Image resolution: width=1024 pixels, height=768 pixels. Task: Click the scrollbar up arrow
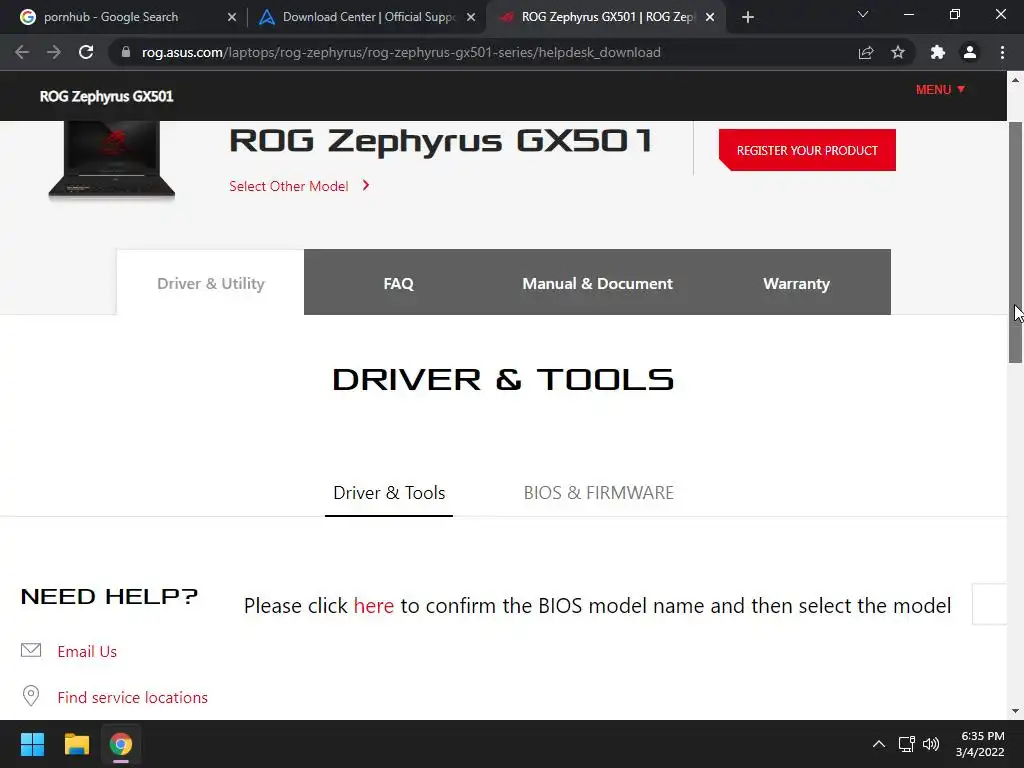click(x=1015, y=80)
